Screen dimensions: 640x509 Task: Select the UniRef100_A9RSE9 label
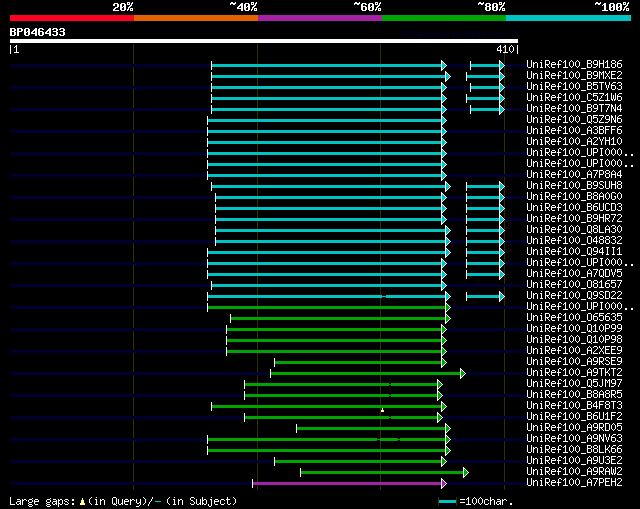[x=574, y=362]
